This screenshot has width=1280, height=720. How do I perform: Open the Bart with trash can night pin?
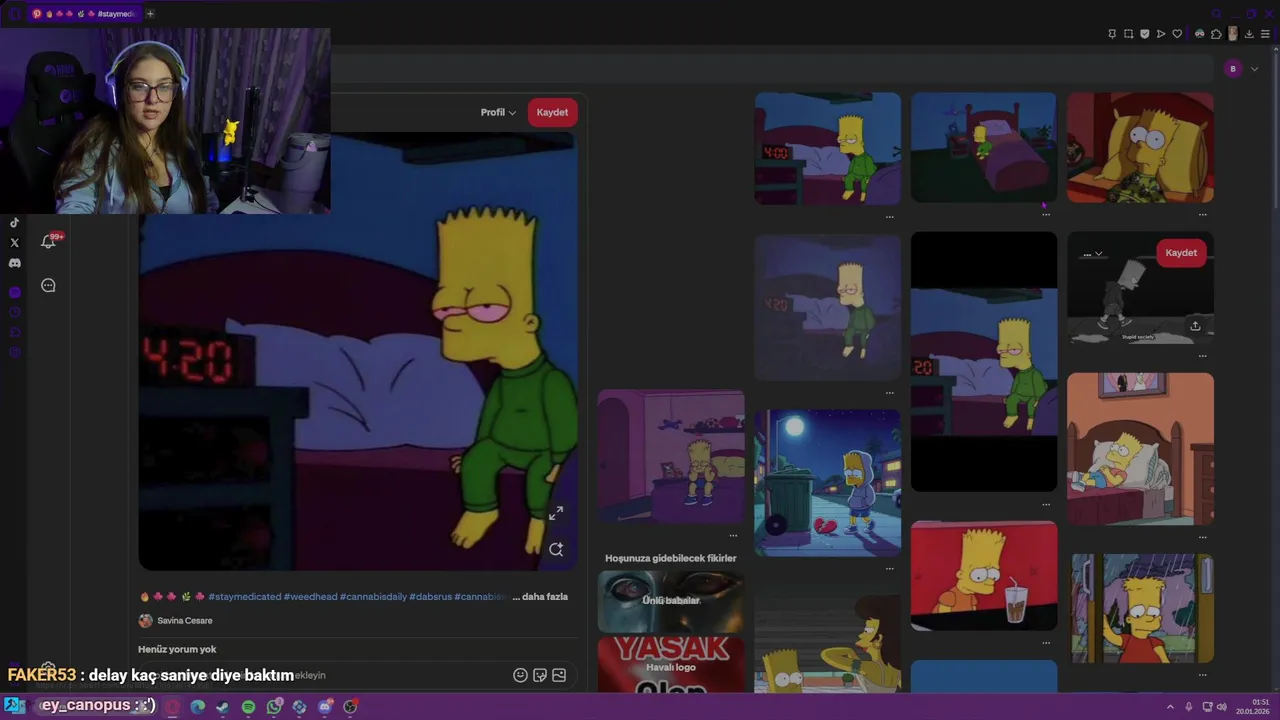click(827, 482)
